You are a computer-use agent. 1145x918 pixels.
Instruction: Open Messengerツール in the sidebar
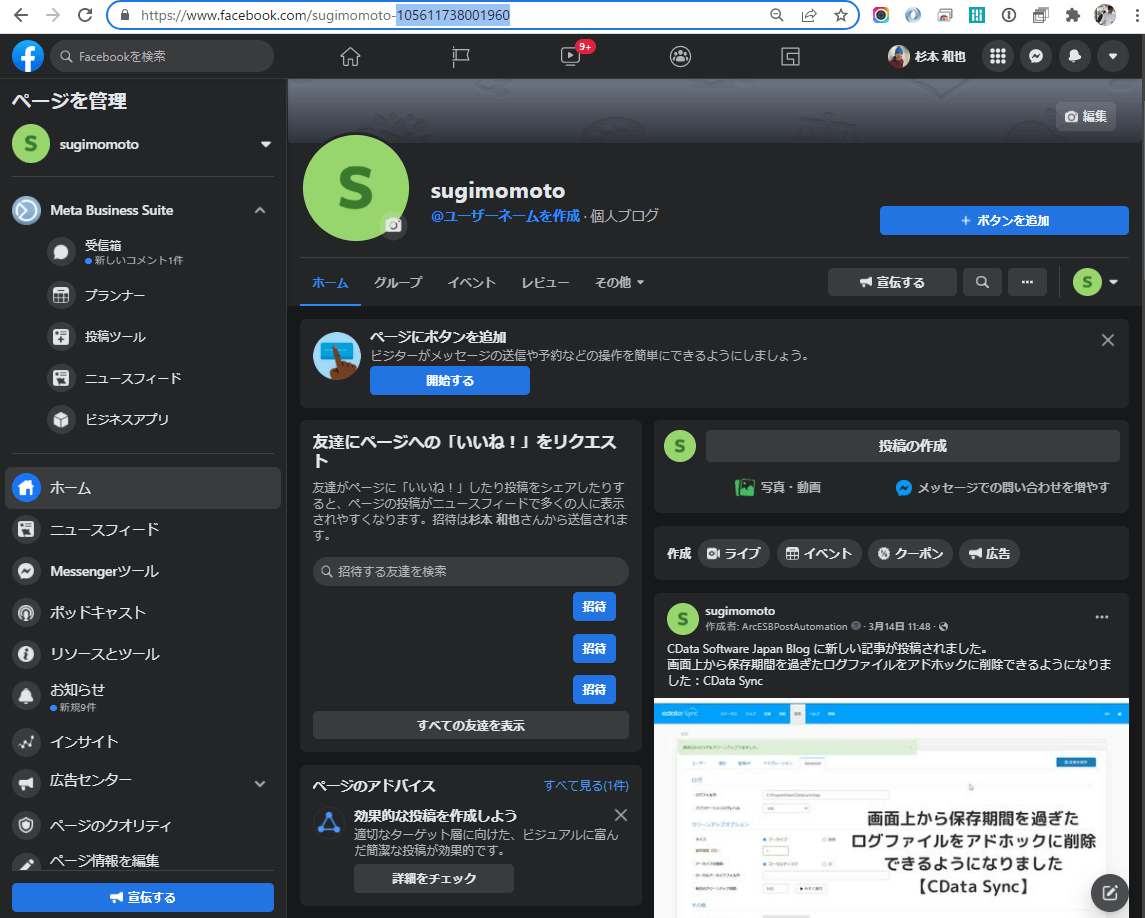coord(143,571)
